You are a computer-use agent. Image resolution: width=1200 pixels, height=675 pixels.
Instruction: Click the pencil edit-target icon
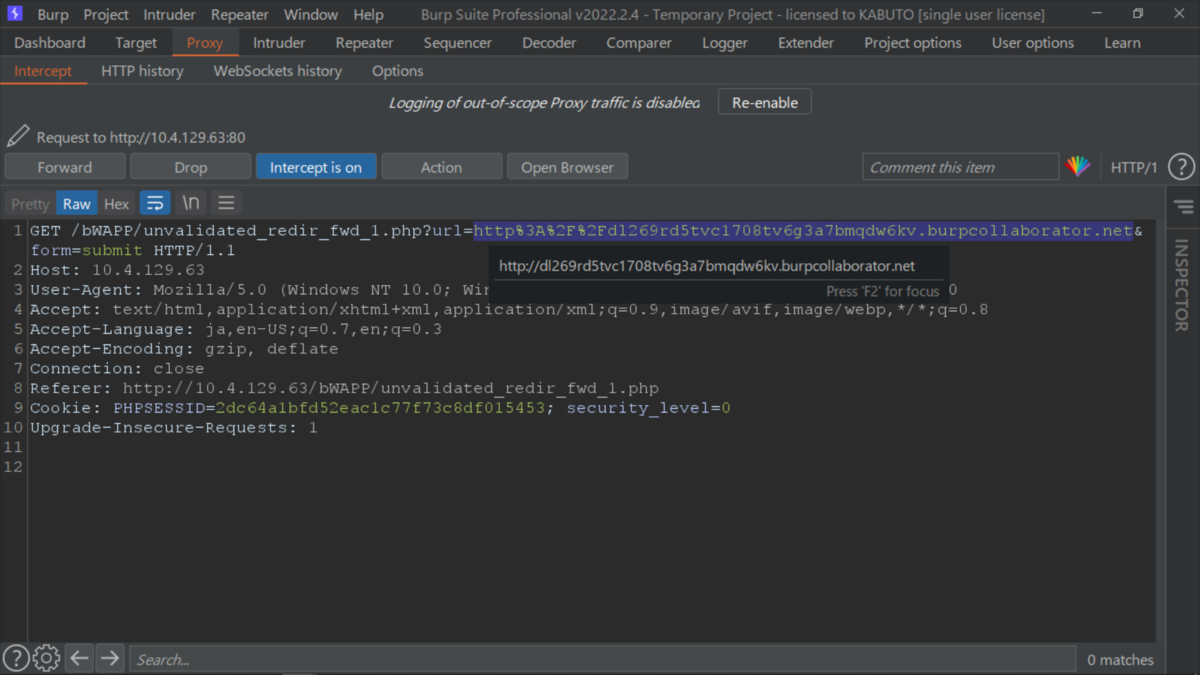point(17,136)
